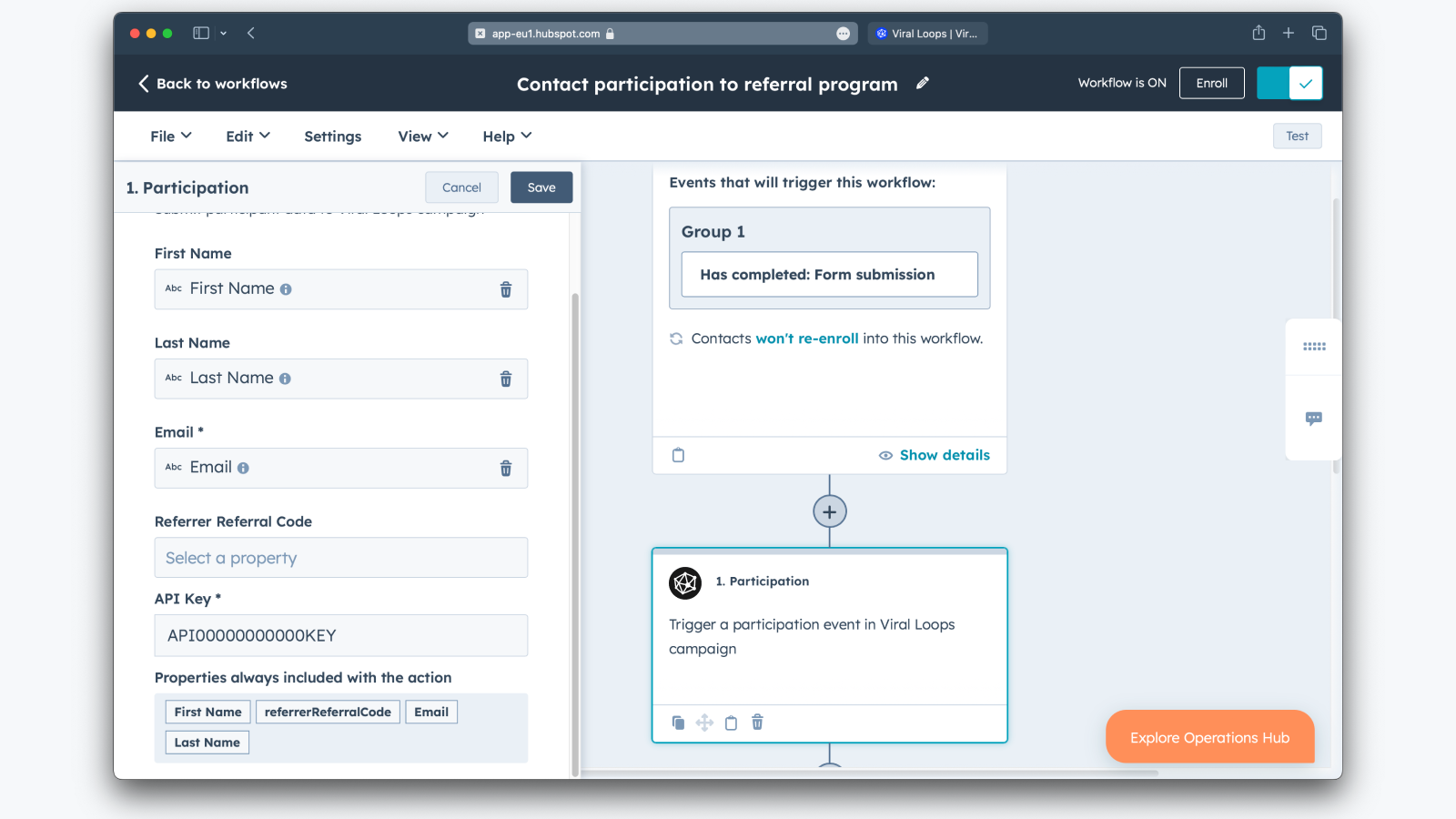This screenshot has width=1456, height=819.
Task: Clone the Participation action card
Action: (678, 722)
